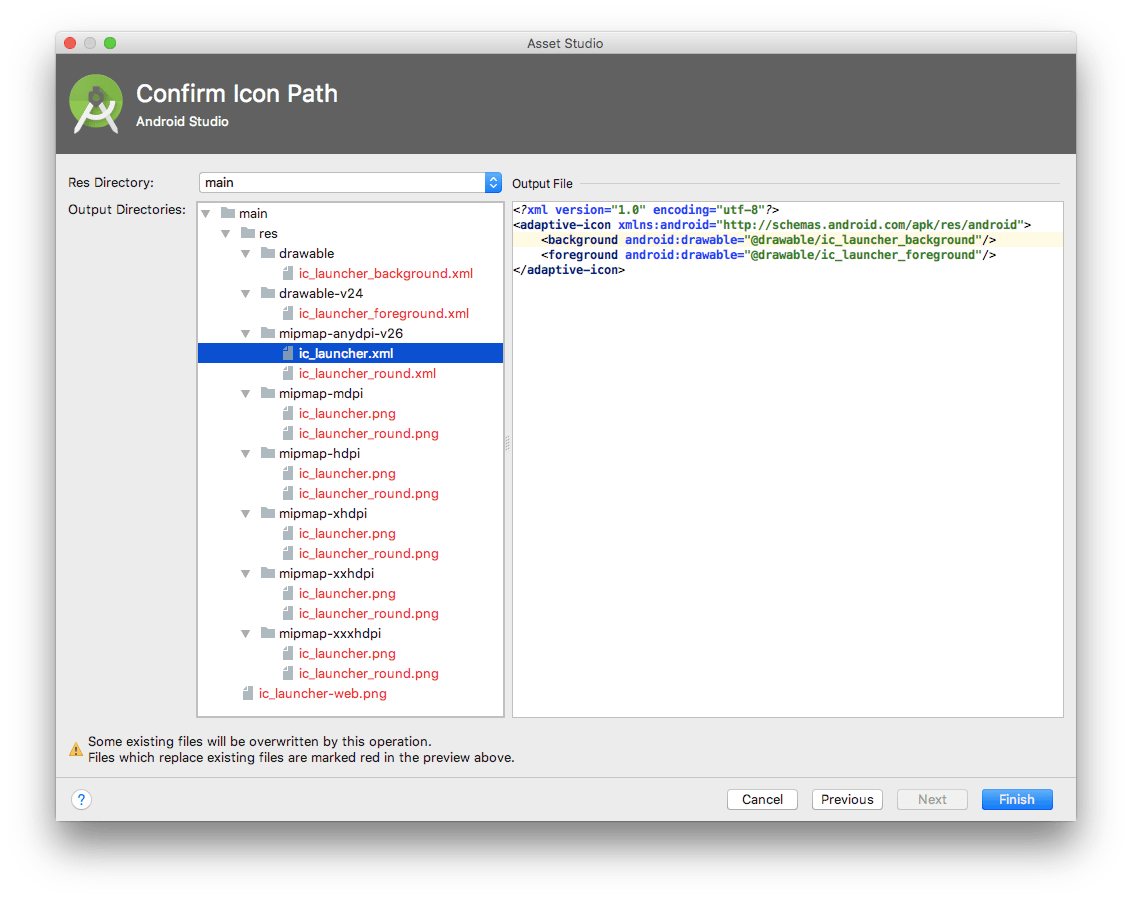Collapse the main tree node

pyautogui.click(x=205, y=213)
